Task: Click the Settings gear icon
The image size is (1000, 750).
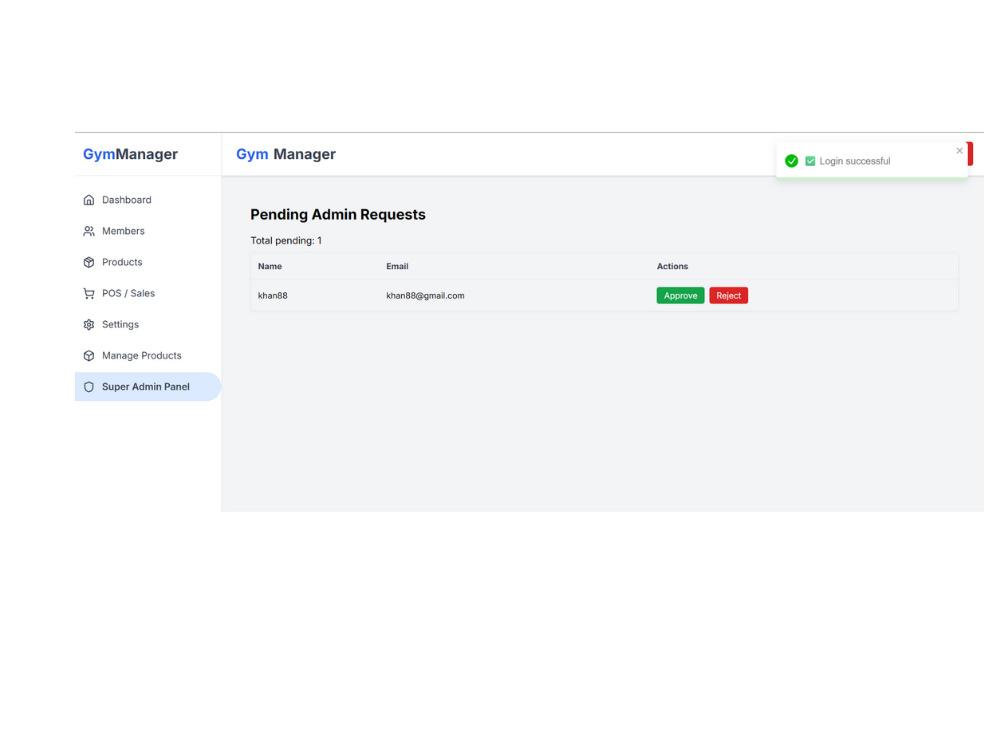Action: (x=89, y=325)
